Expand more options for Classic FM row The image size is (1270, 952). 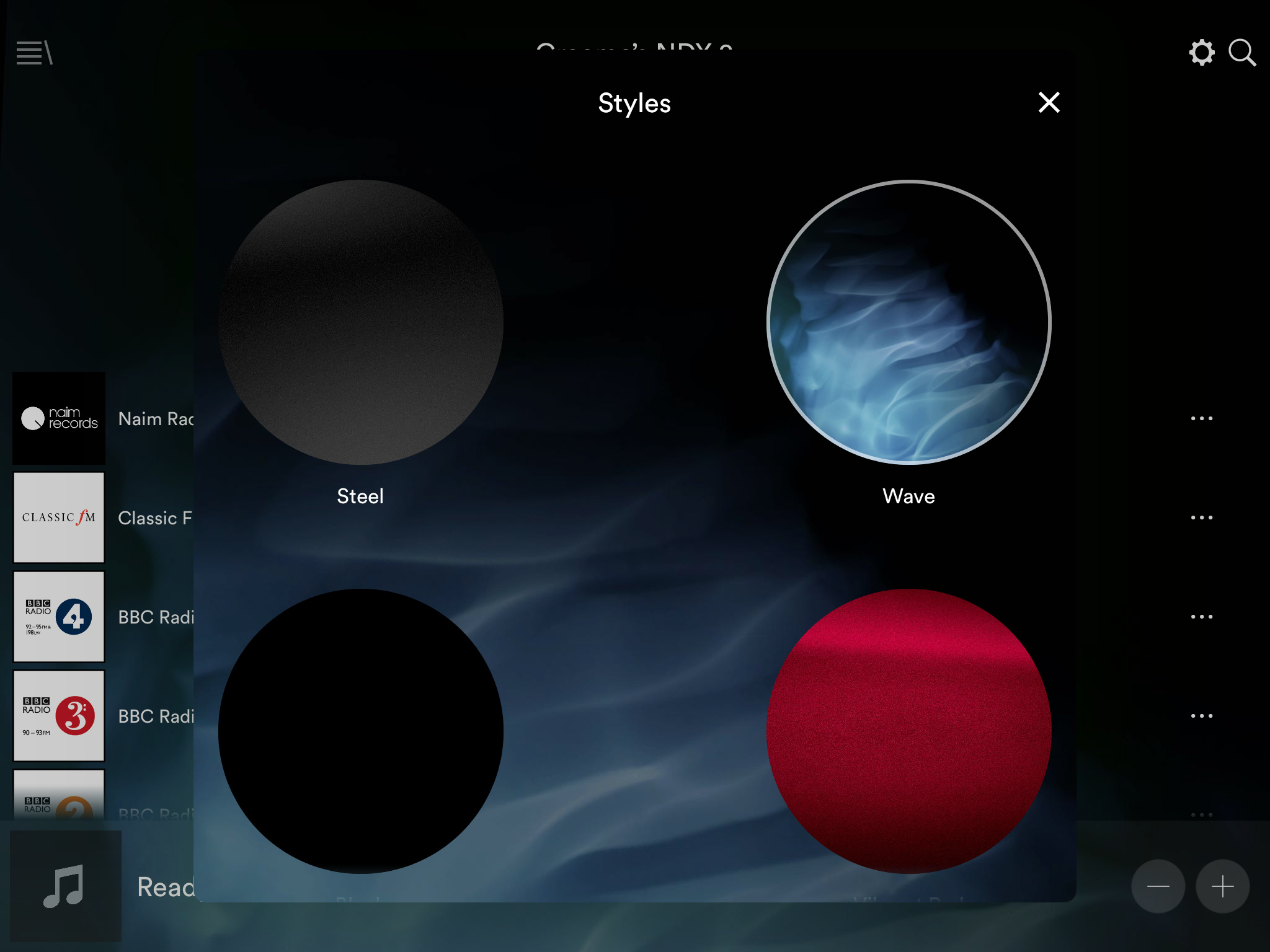click(x=1202, y=518)
